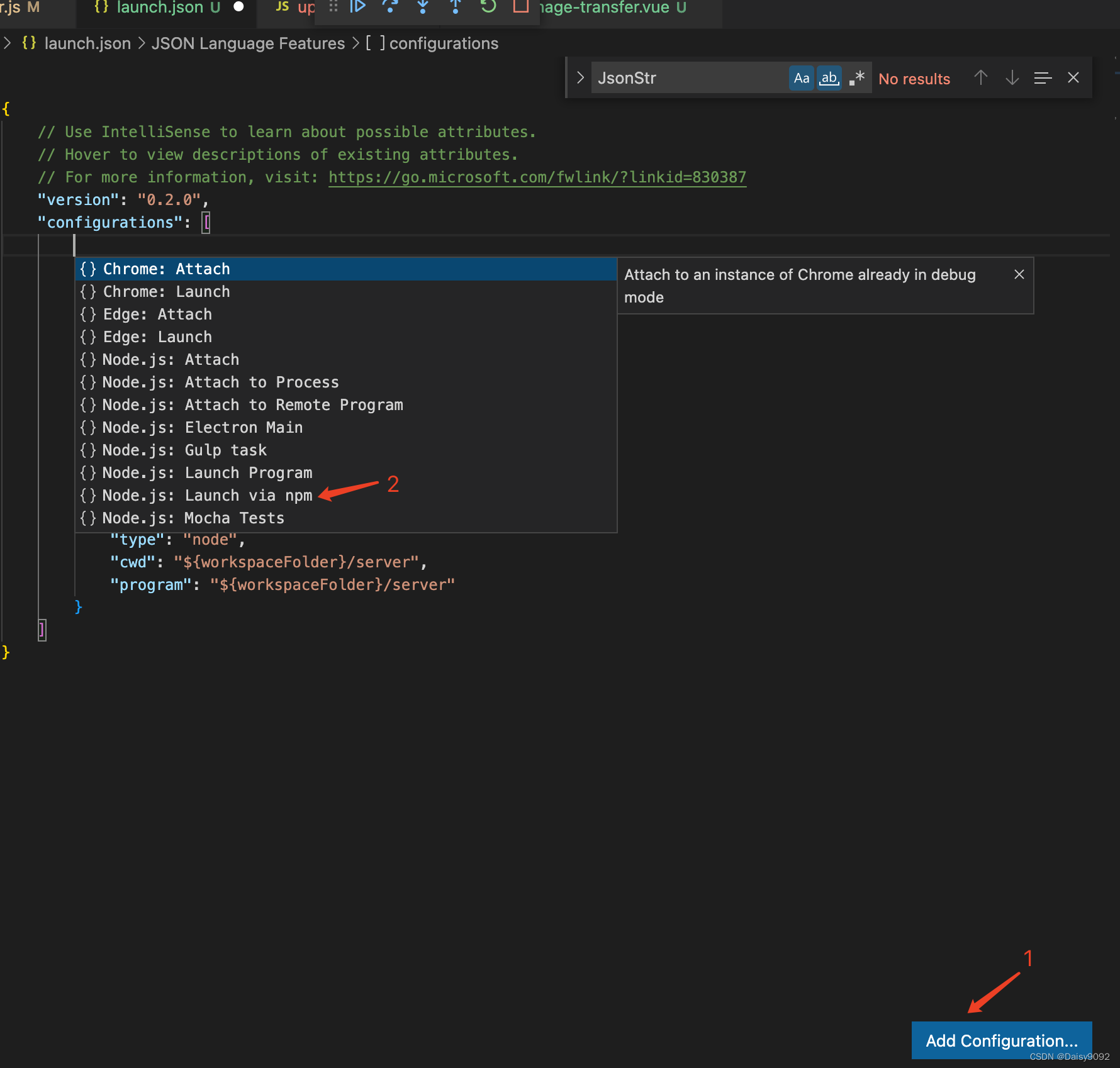Enable regular expression search mode
The image size is (1120, 1068).
coord(856,77)
